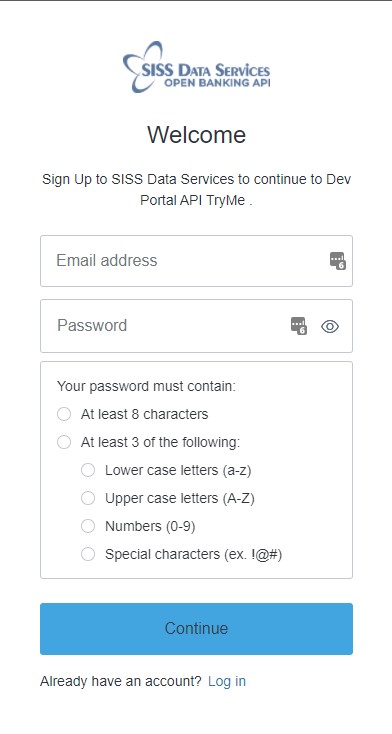Click the 'Special characters (ex. !@#)' label
The height and width of the screenshot is (734, 392).
click(193, 555)
